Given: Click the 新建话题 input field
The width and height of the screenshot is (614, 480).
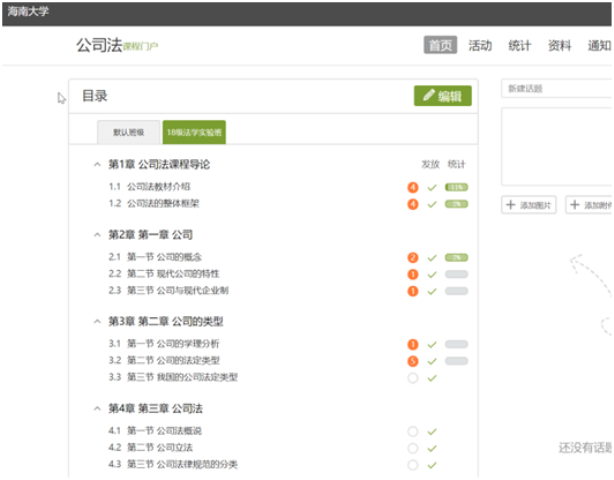Looking at the screenshot, I should pos(556,89).
